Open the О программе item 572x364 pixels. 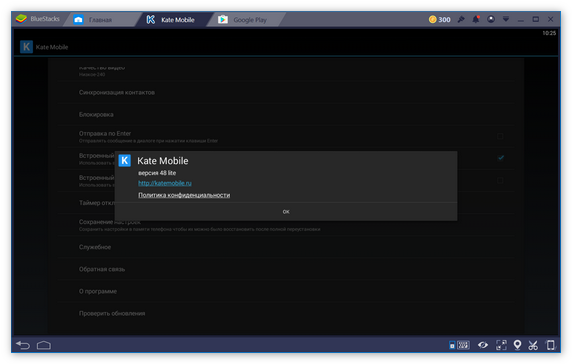point(286,291)
